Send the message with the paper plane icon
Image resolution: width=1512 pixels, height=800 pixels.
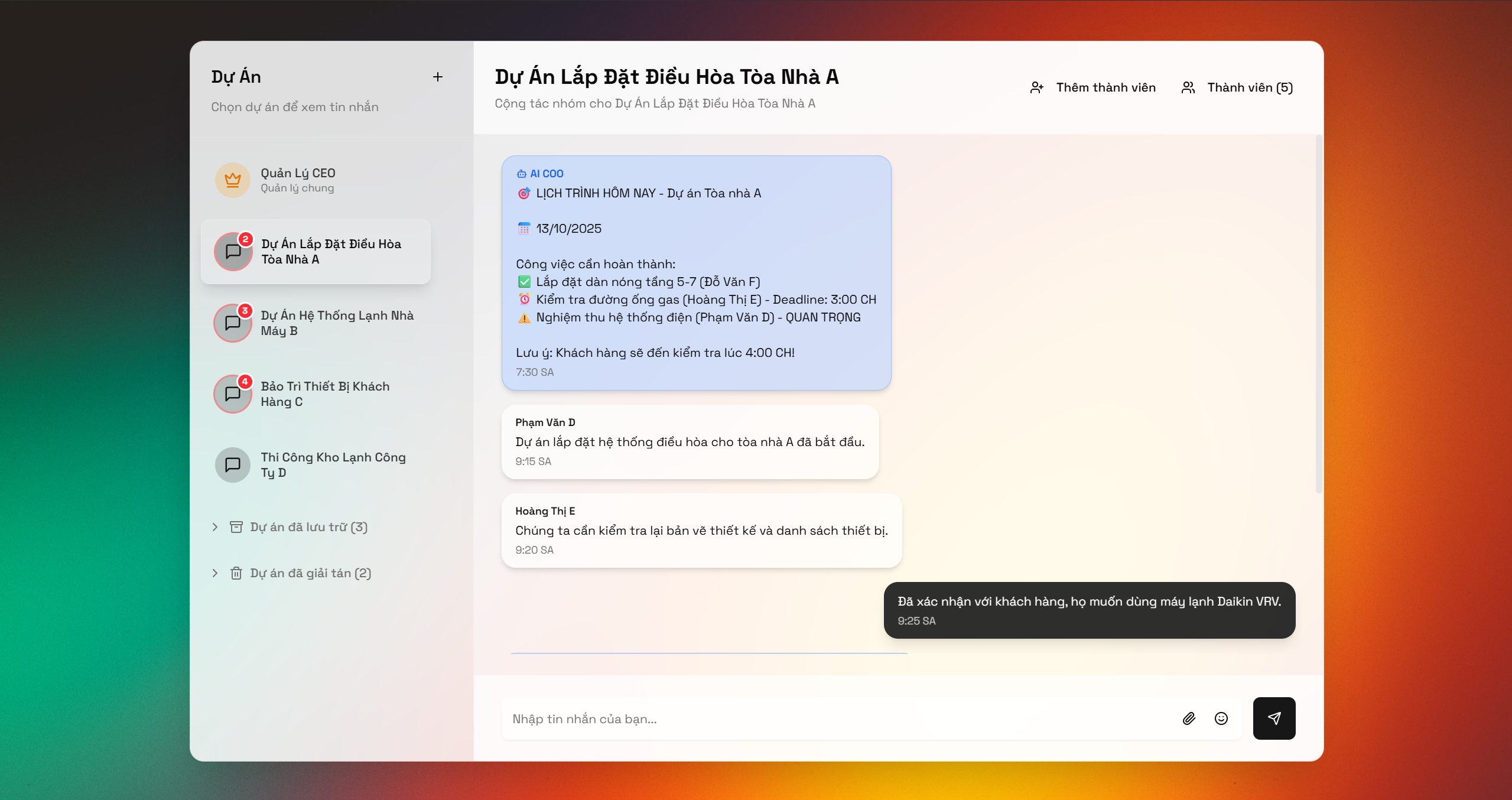(x=1274, y=718)
